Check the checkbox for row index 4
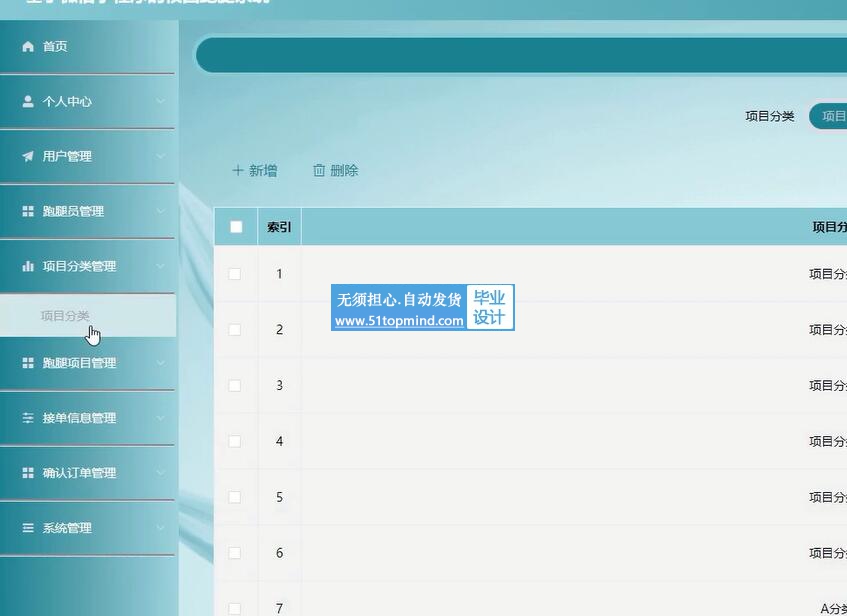847x616 pixels. 235,441
